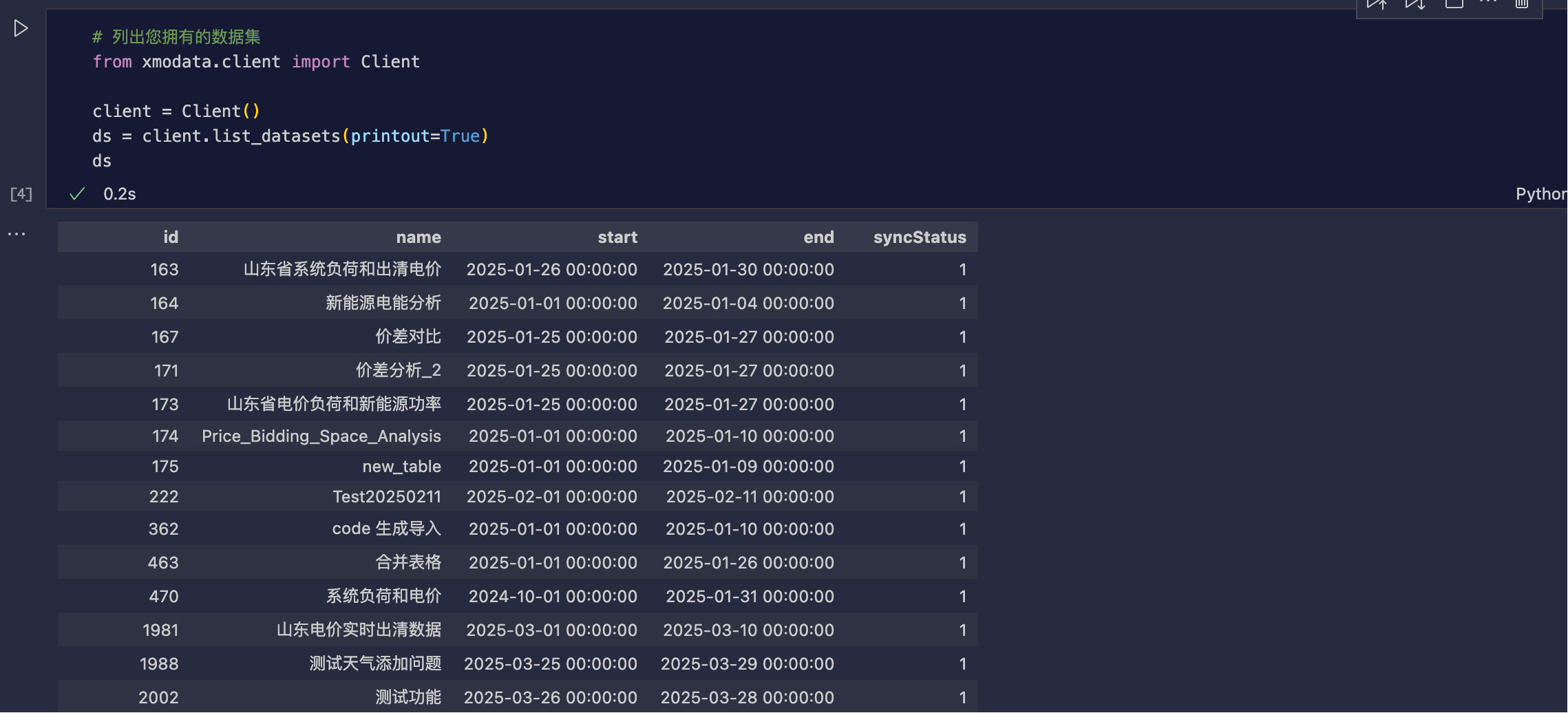
Task: Open the cell toolbar's more actions menu
Action: [x=1488, y=3]
